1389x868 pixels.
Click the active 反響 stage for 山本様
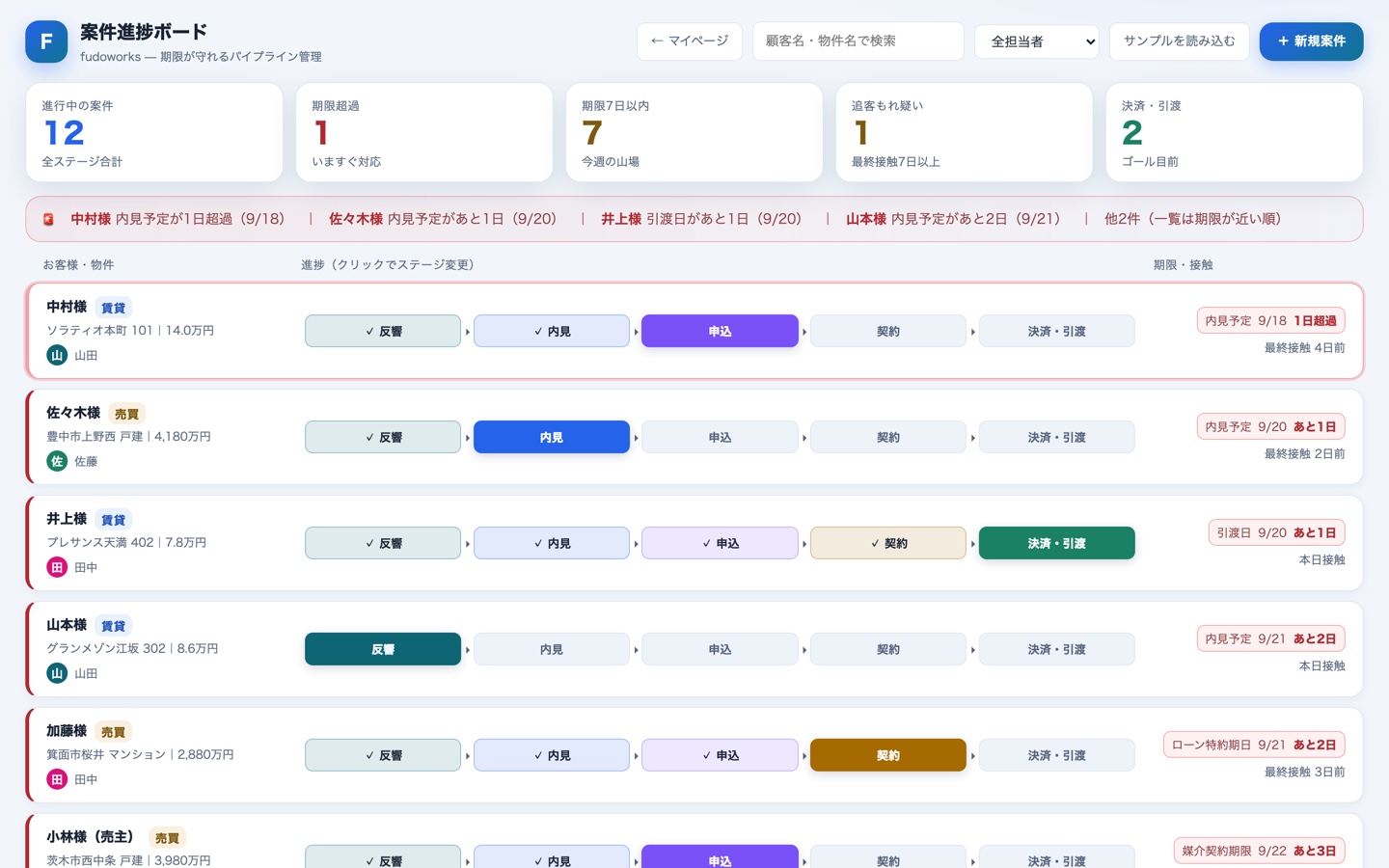383,649
